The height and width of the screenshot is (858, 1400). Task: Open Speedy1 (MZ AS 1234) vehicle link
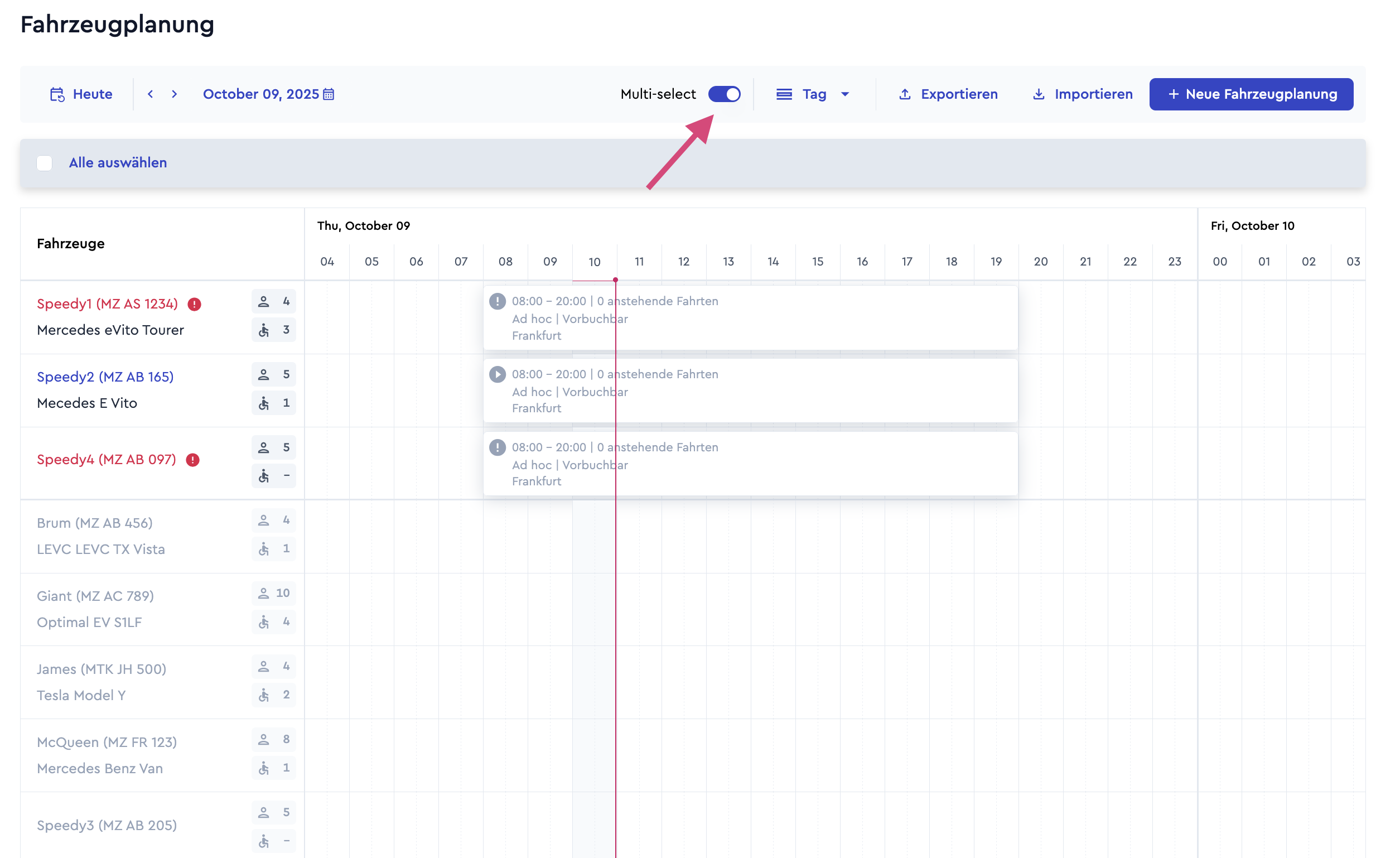[108, 304]
